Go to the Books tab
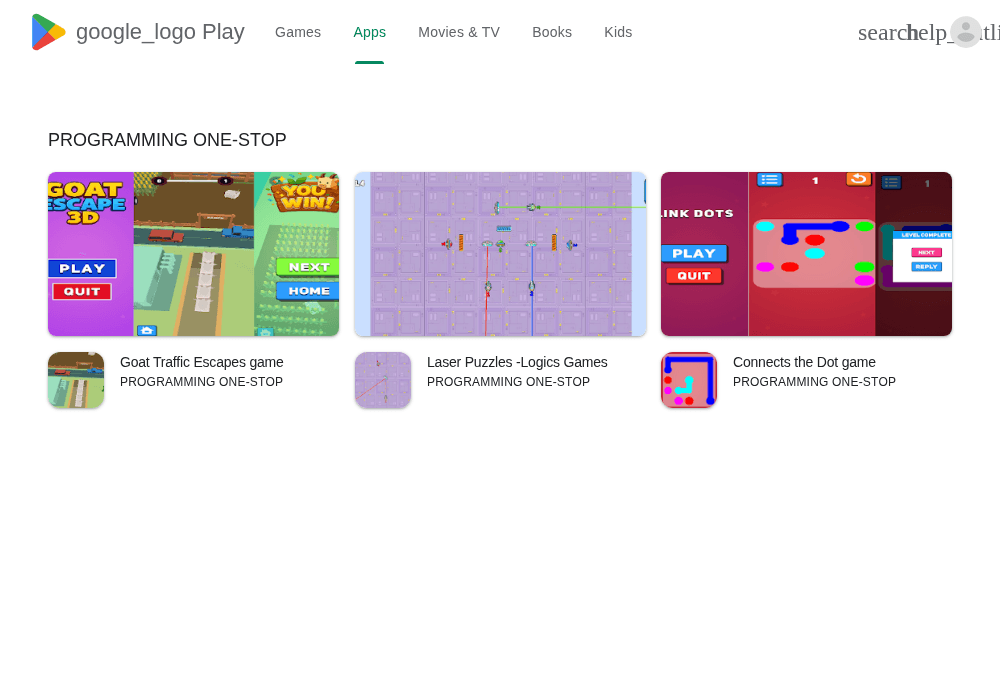Screen dimensions: 1000x700 (552, 32)
